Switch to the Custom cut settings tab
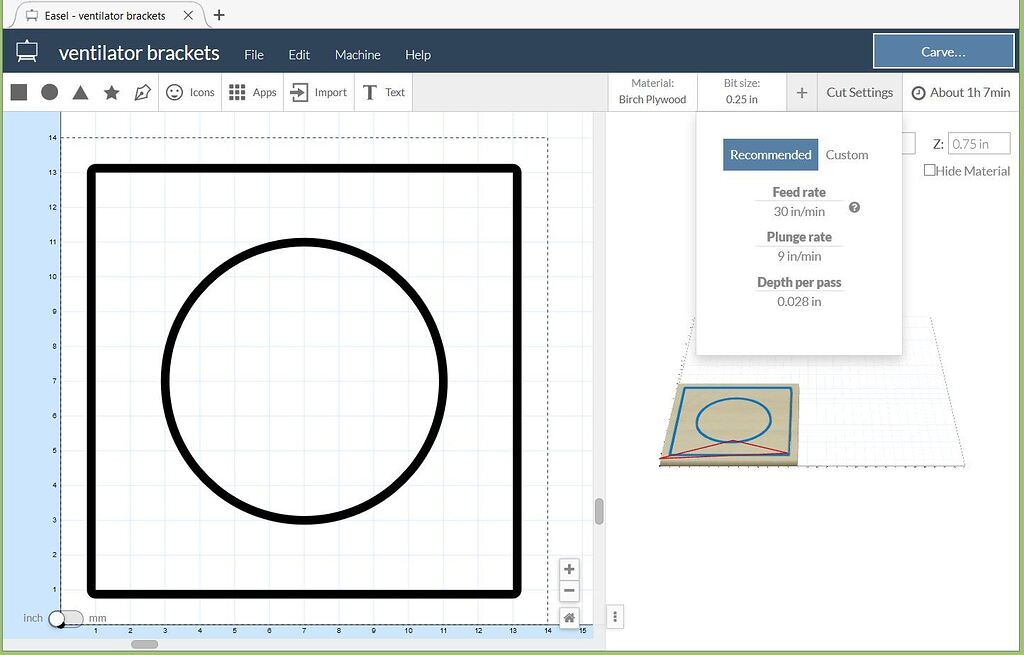 coord(846,155)
